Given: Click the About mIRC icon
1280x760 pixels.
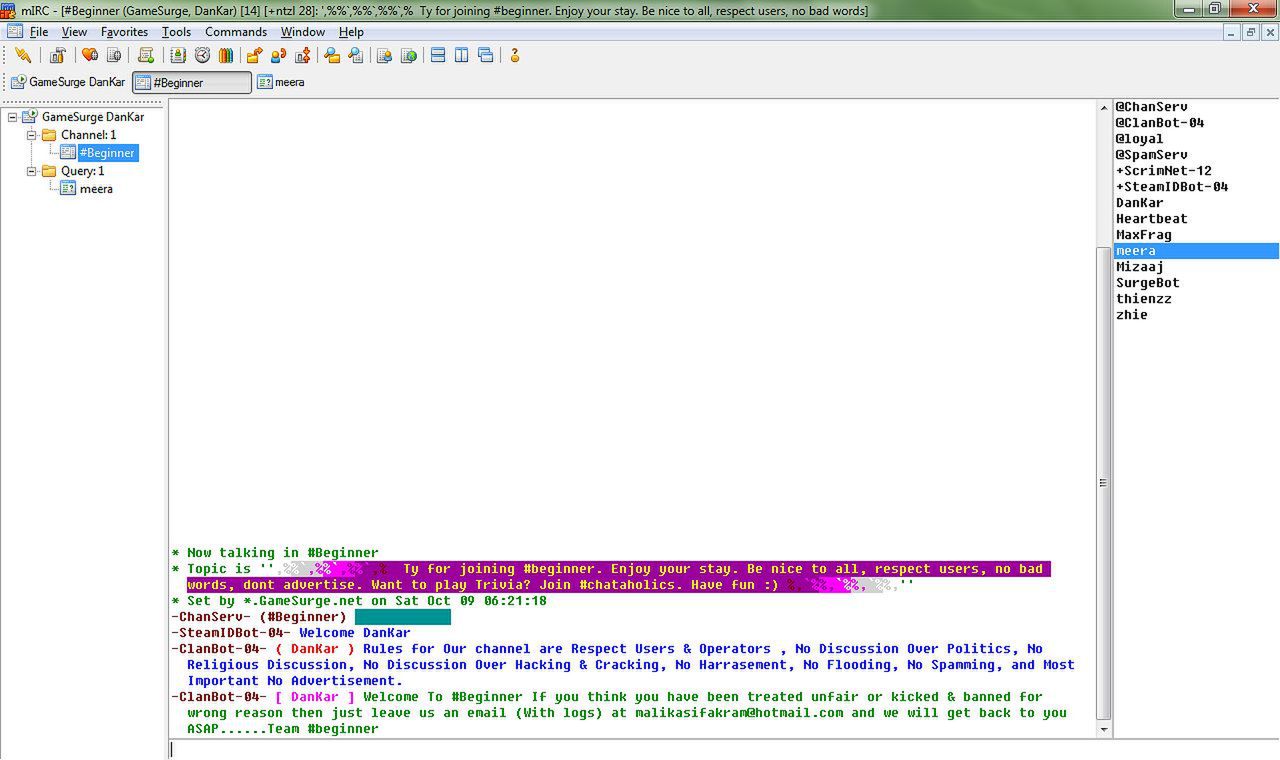Looking at the screenshot, I should 515,56.
